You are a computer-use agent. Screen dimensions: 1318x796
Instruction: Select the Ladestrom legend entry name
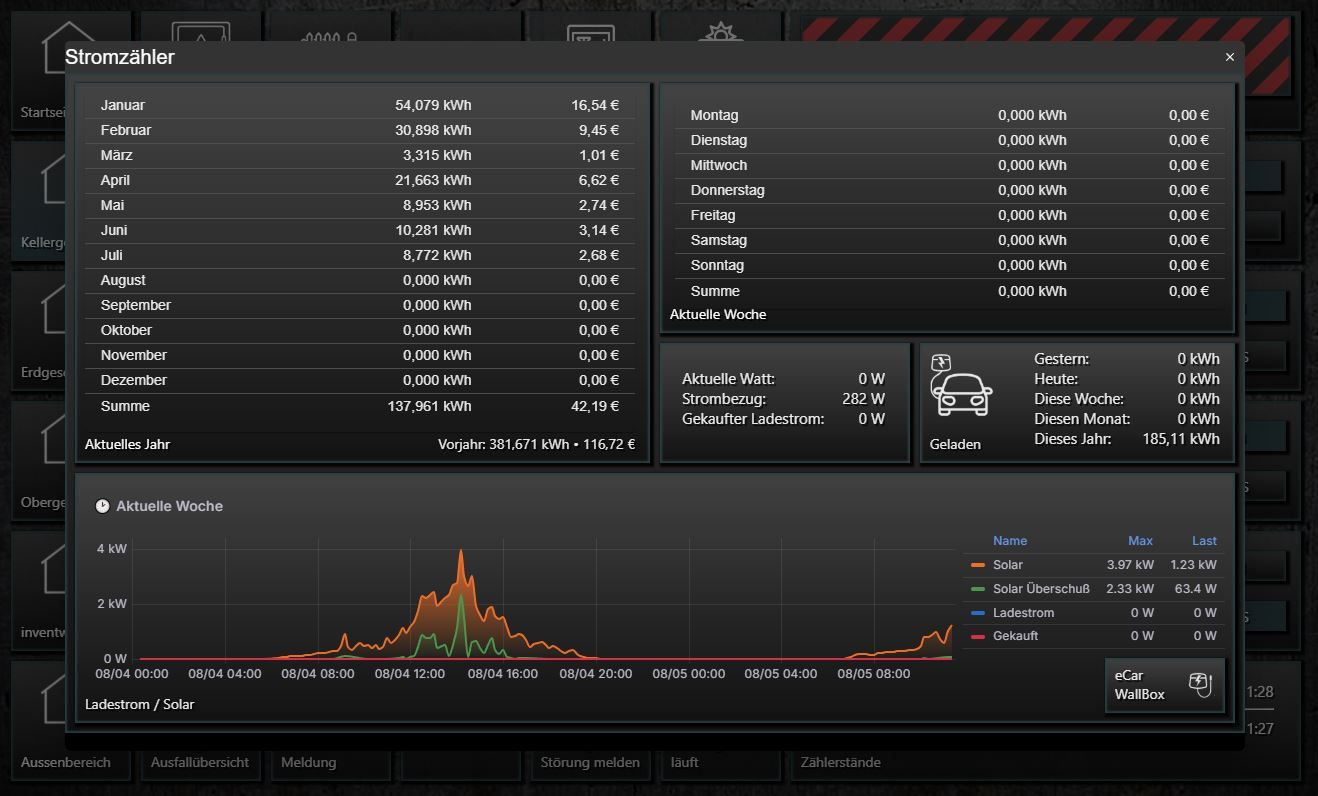(x=1023, y=613)
